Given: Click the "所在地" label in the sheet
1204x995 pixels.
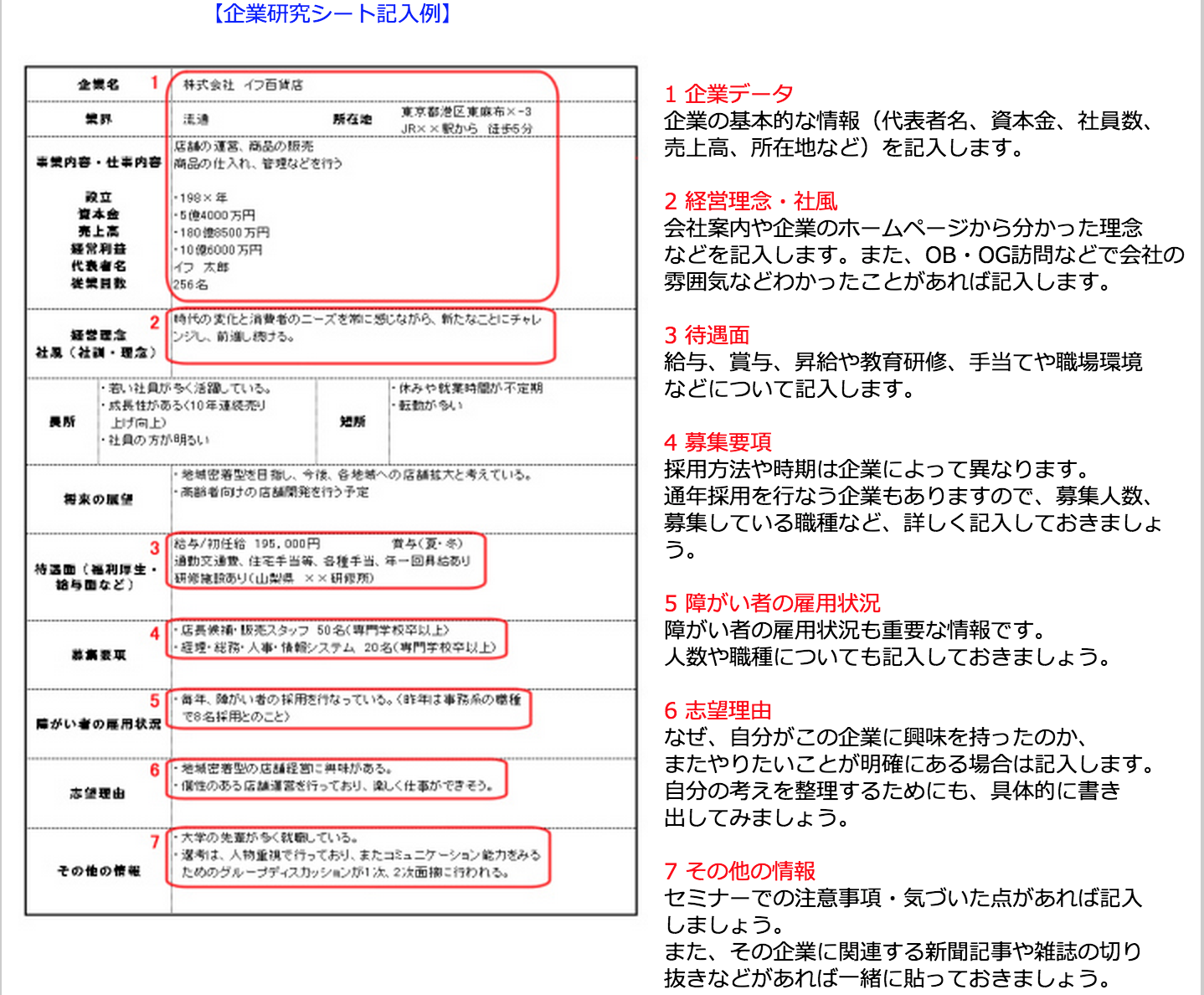Looking at the screenshot, I should [352, 119].
